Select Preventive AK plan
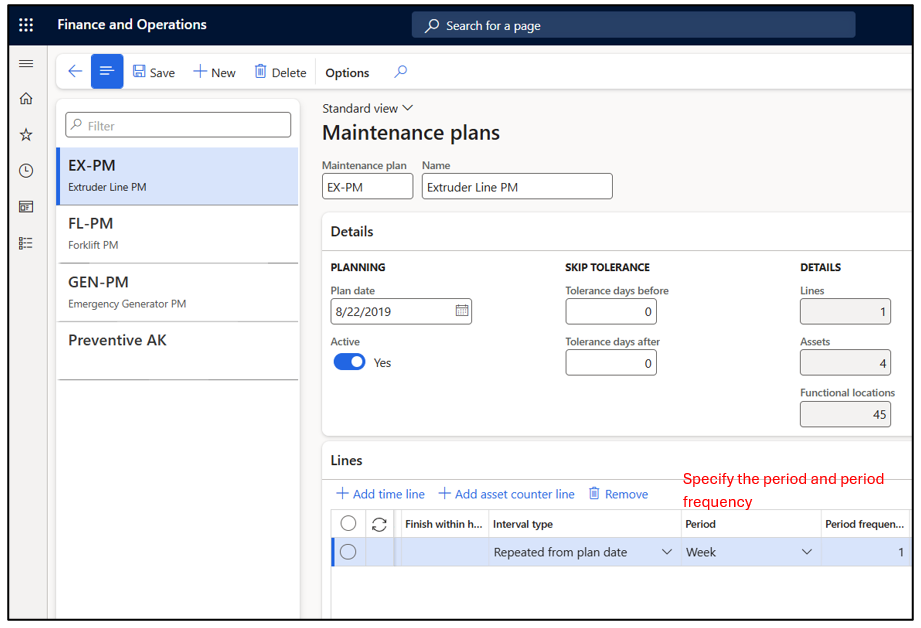Image resolution: width=921 pixels, height=628 pixels. tap(177, 350)
